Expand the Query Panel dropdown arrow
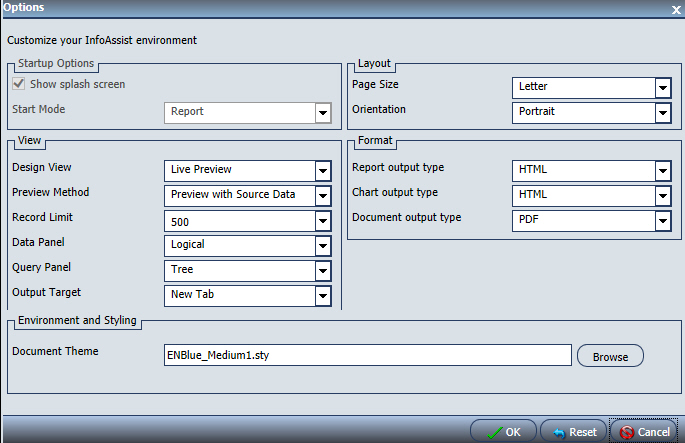The width and height of the screenshot is (685, 443). tap(323, 271)
